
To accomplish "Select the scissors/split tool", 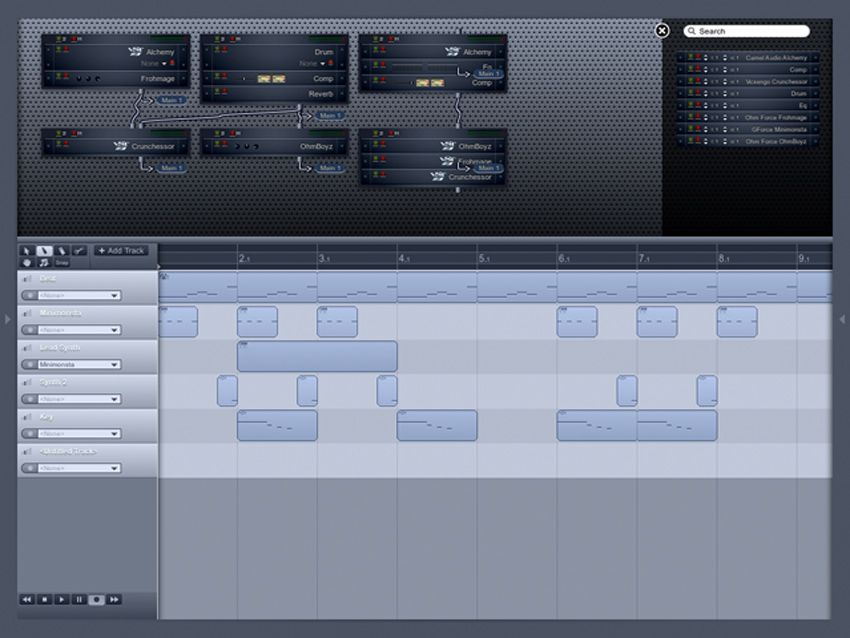I will point(80,250).
